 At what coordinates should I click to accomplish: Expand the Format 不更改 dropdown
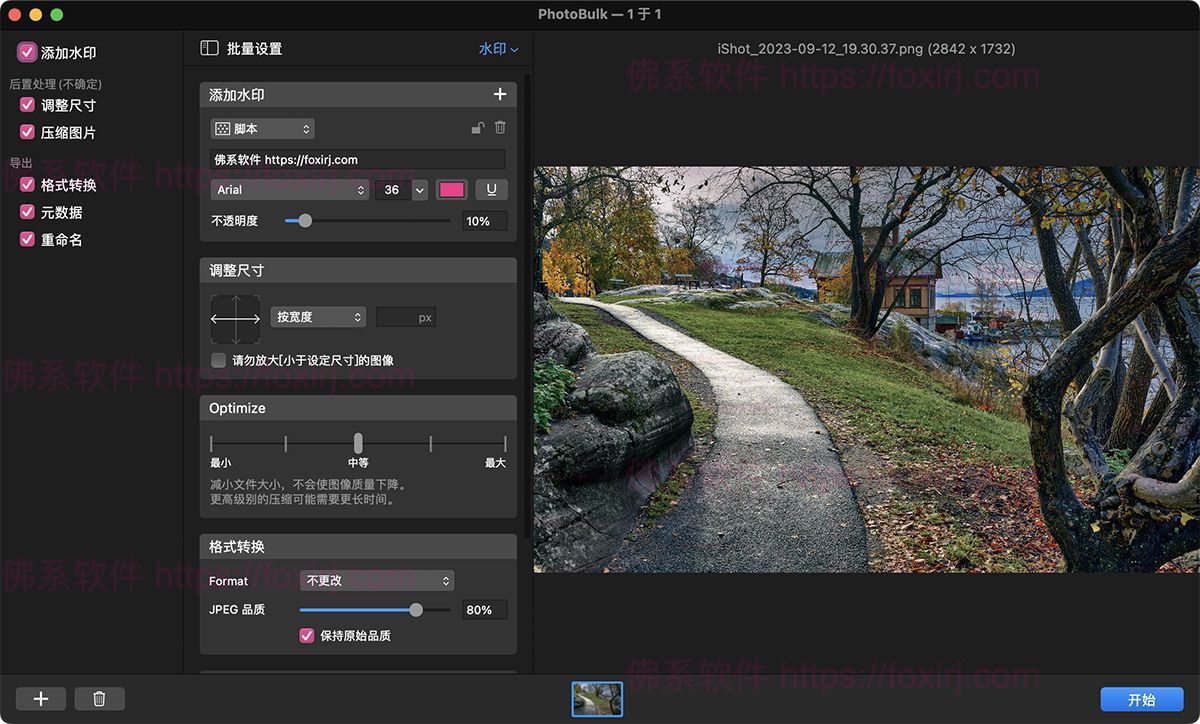(x=377, y=581)
